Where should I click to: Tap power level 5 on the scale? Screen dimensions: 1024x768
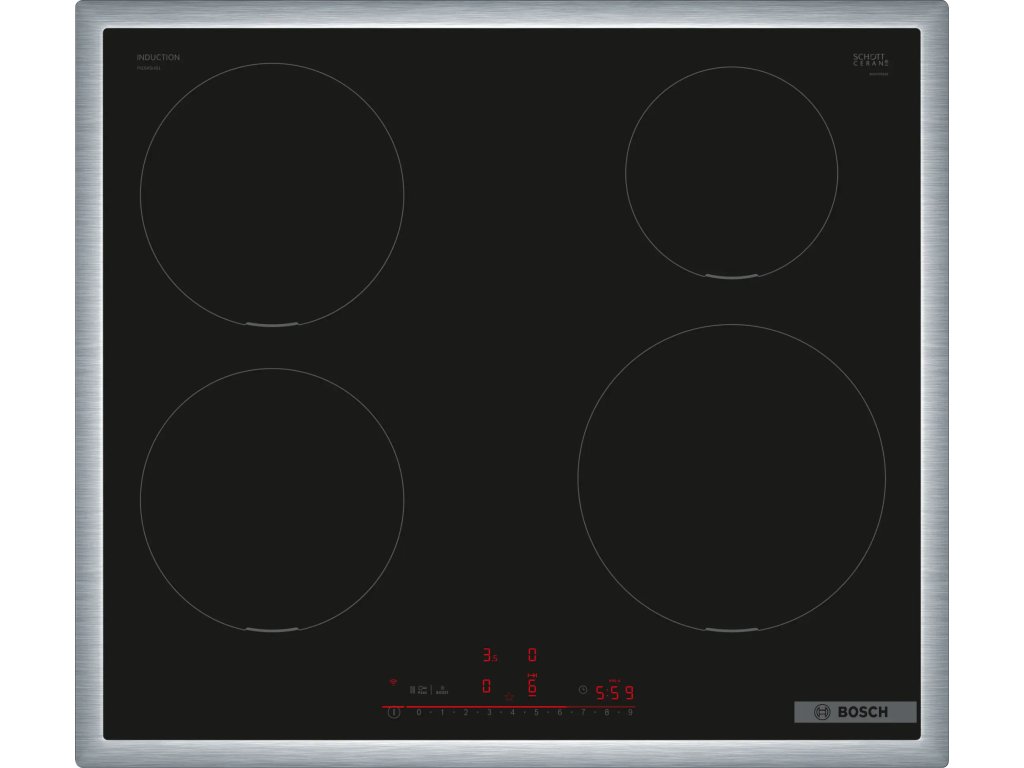coord(536,712)
